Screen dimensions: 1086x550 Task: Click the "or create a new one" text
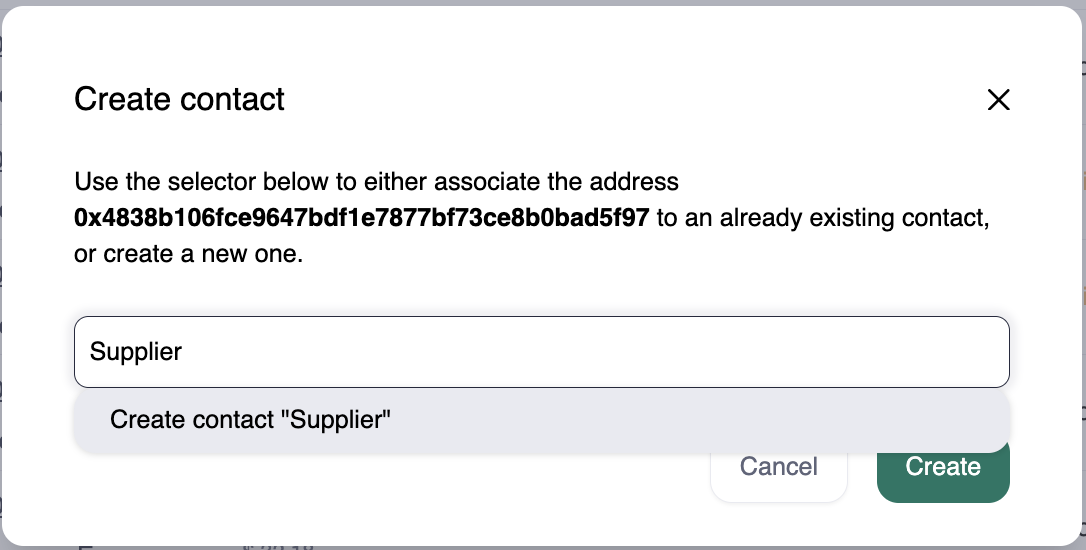[188, 255]
